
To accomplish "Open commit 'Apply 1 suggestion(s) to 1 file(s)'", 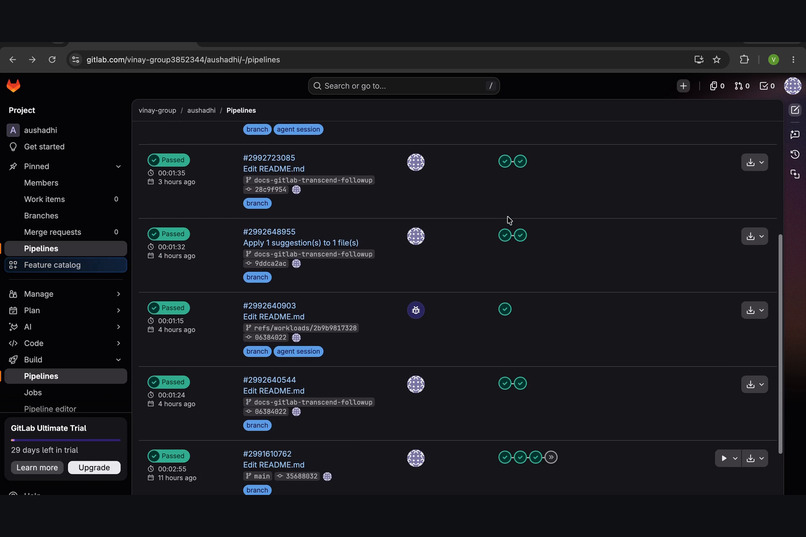I will coord(301,243).
